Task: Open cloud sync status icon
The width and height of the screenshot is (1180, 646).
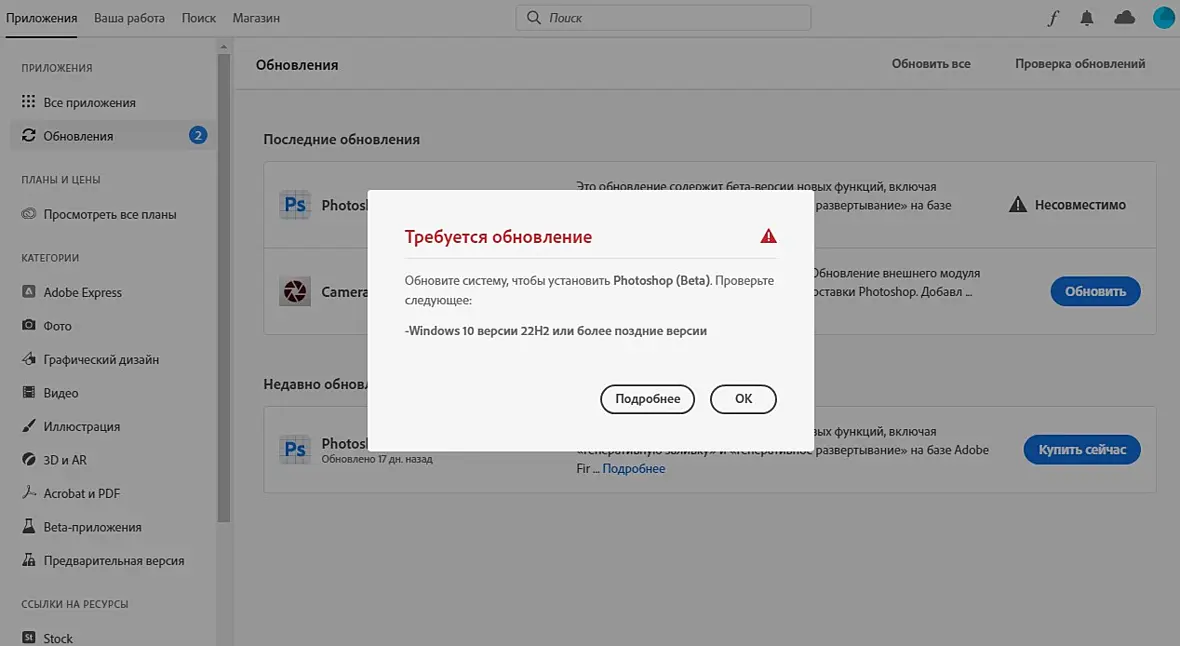Action: click(1124, 17)
